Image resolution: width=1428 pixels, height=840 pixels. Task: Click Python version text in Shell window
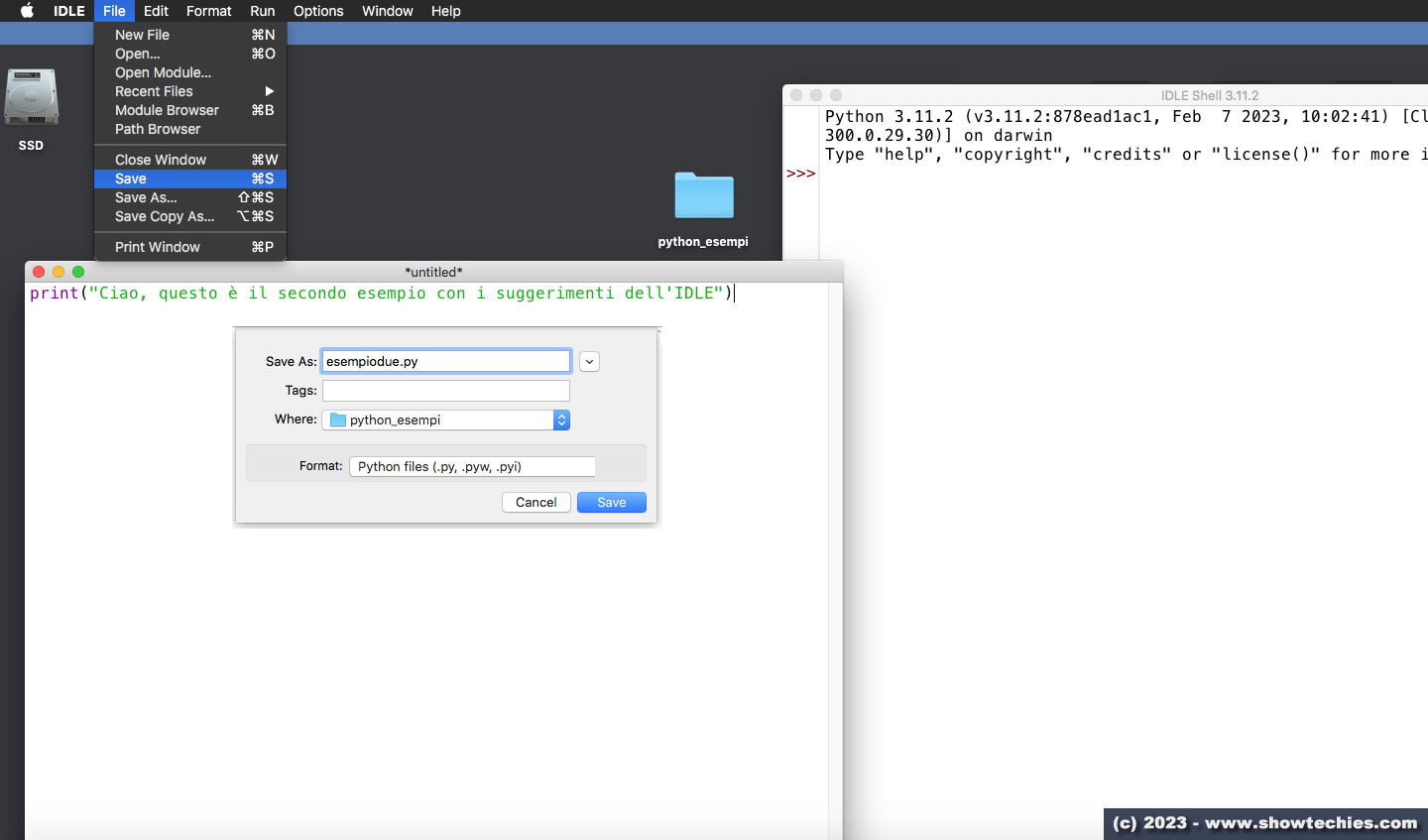click(1127, 117)
